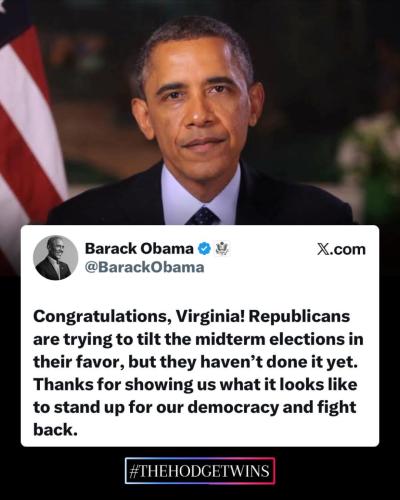Screen dimensions: 400x500
Task: Open the black-and-white profile avatar
Action: [x=55, y=257]
